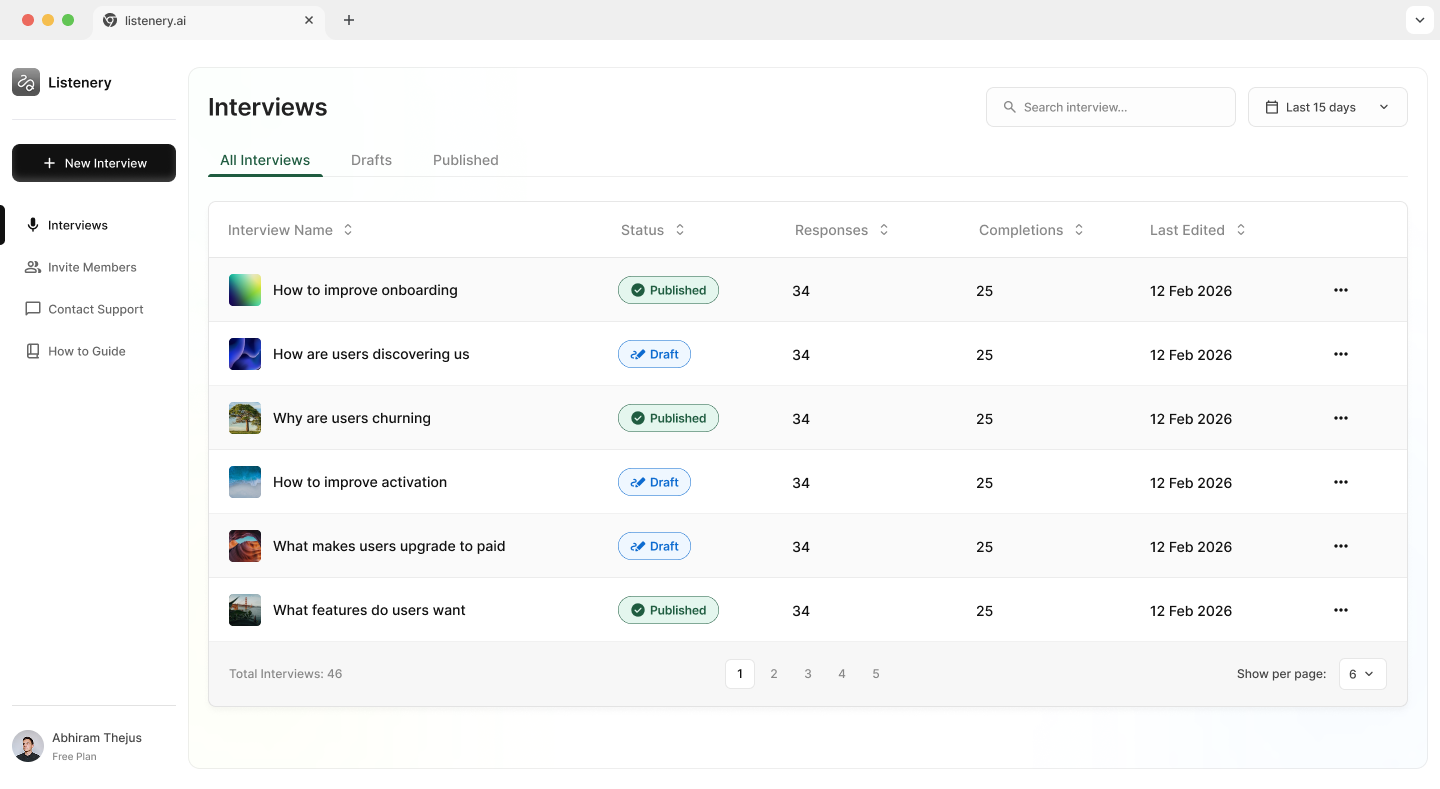Click the search magnifier icon
Image resolution: width=1440 pixels, height=789 pixels.
pyautogui.click(x=1009, y=107)
